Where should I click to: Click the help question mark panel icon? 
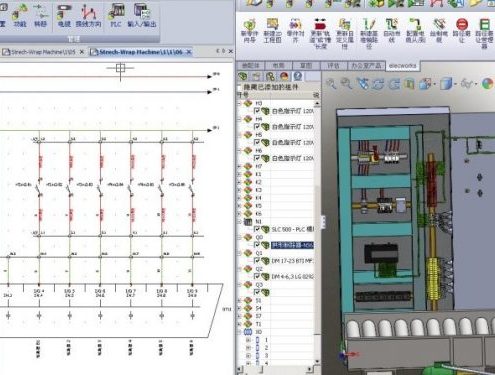297,76
